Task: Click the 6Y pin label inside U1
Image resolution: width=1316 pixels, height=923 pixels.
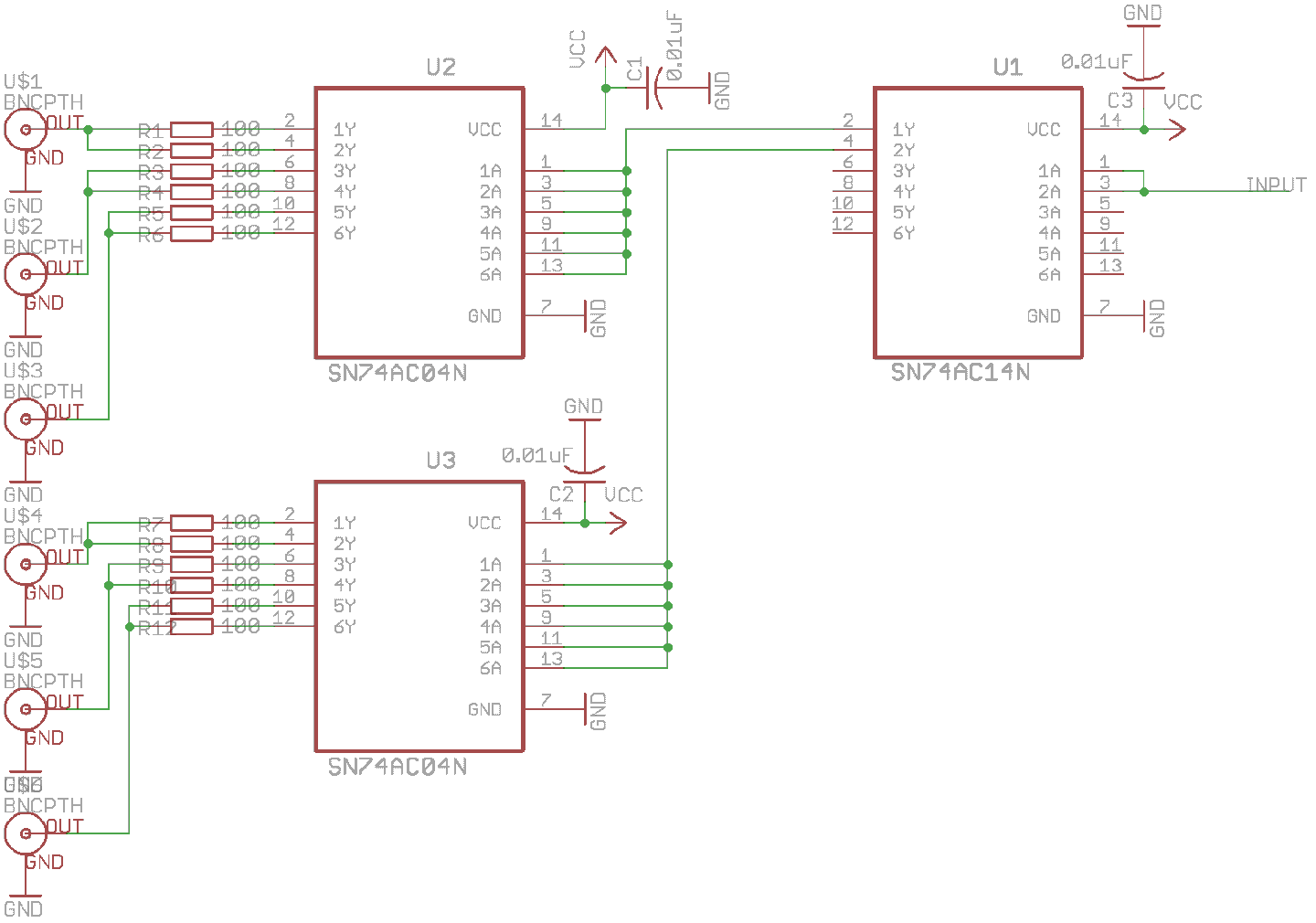Action: point(903,233)
